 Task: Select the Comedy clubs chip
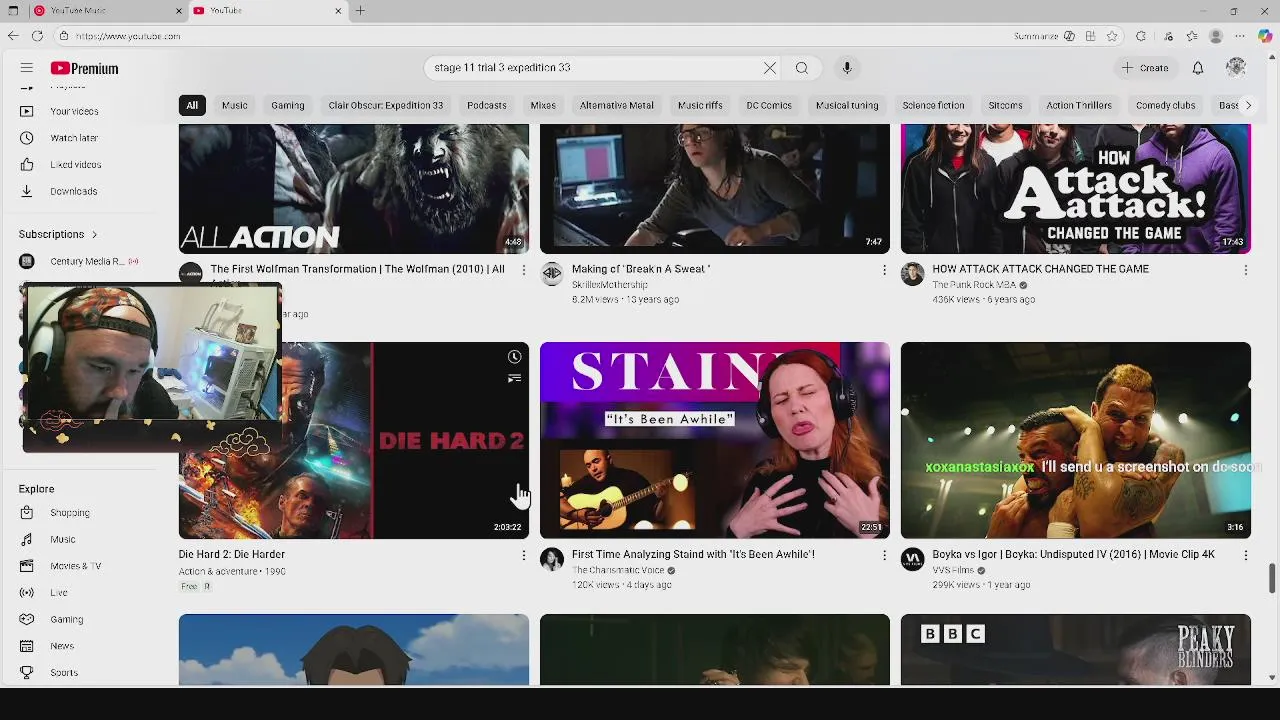tap(1166, 105)
